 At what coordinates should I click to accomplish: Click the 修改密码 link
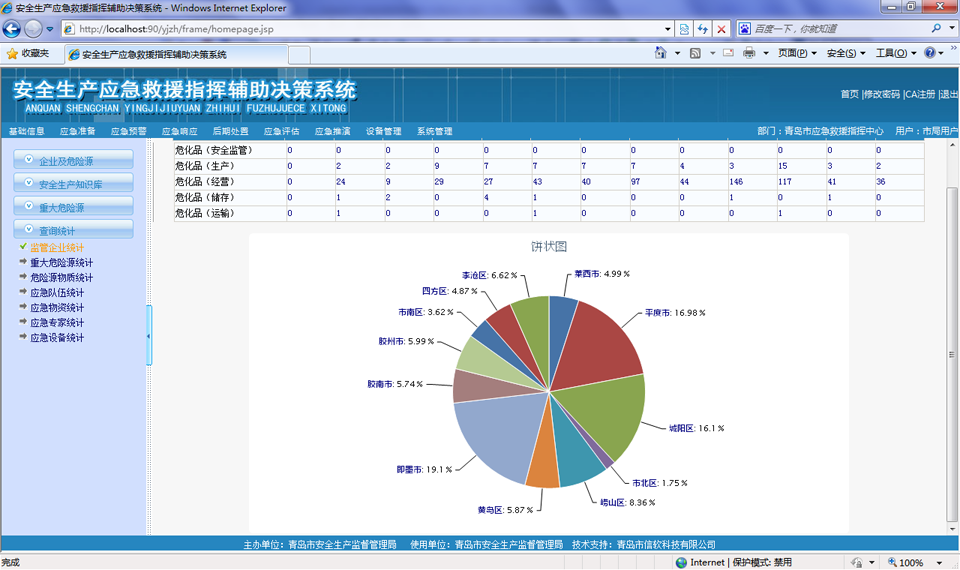pyautogui.click(x=881, y=94)
